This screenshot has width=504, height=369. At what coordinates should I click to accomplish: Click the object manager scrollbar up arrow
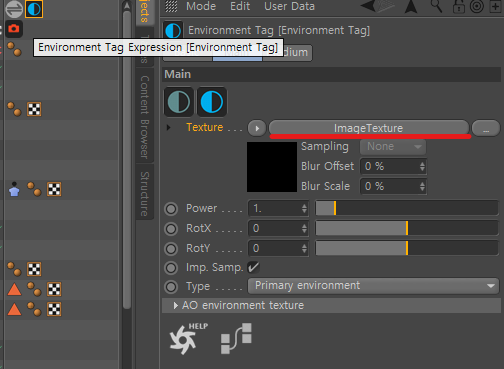[x=127, y=6]
